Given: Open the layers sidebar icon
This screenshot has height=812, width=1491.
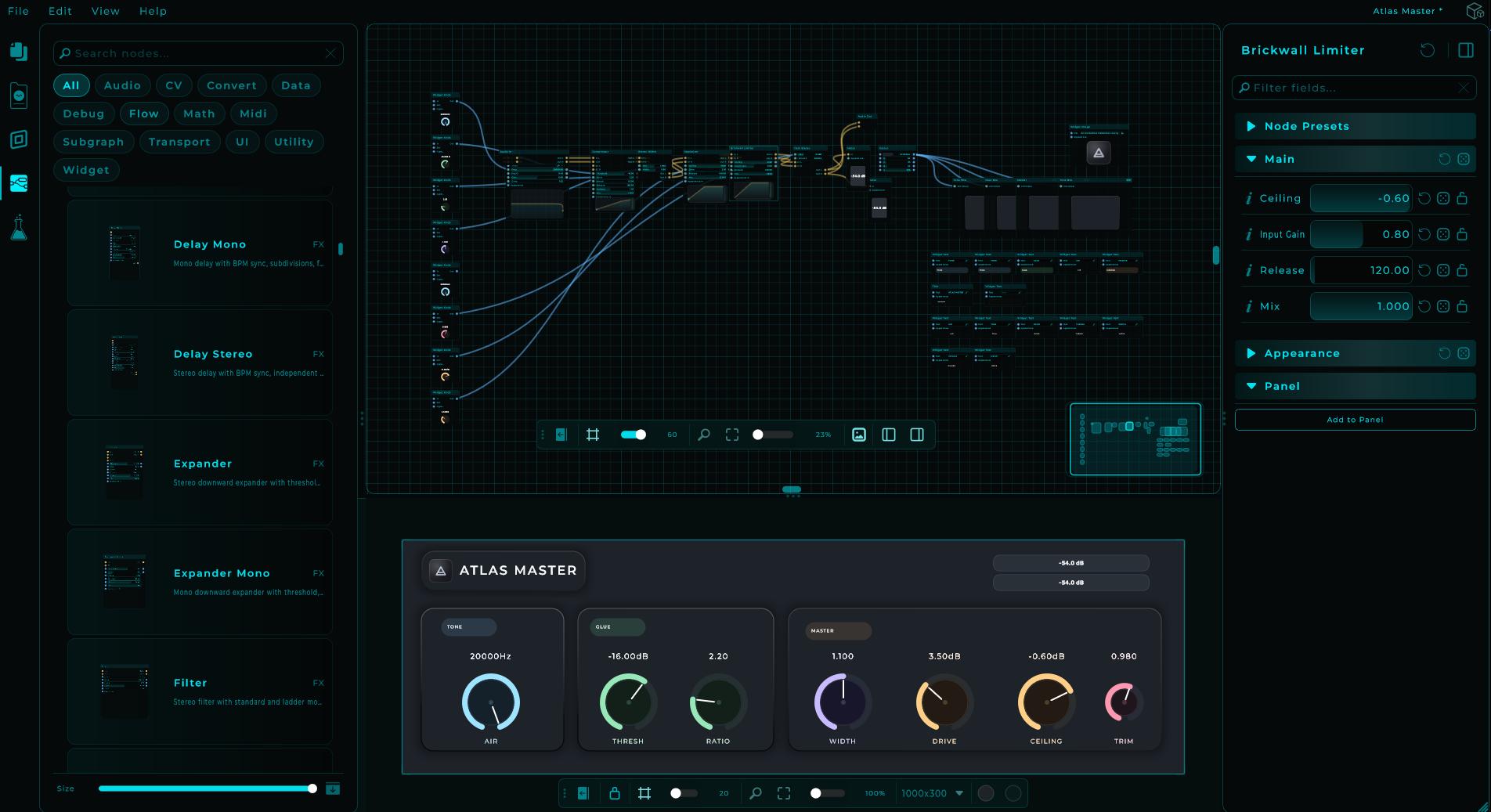Looking at the screenshot, I should click(x=19, y=139).
